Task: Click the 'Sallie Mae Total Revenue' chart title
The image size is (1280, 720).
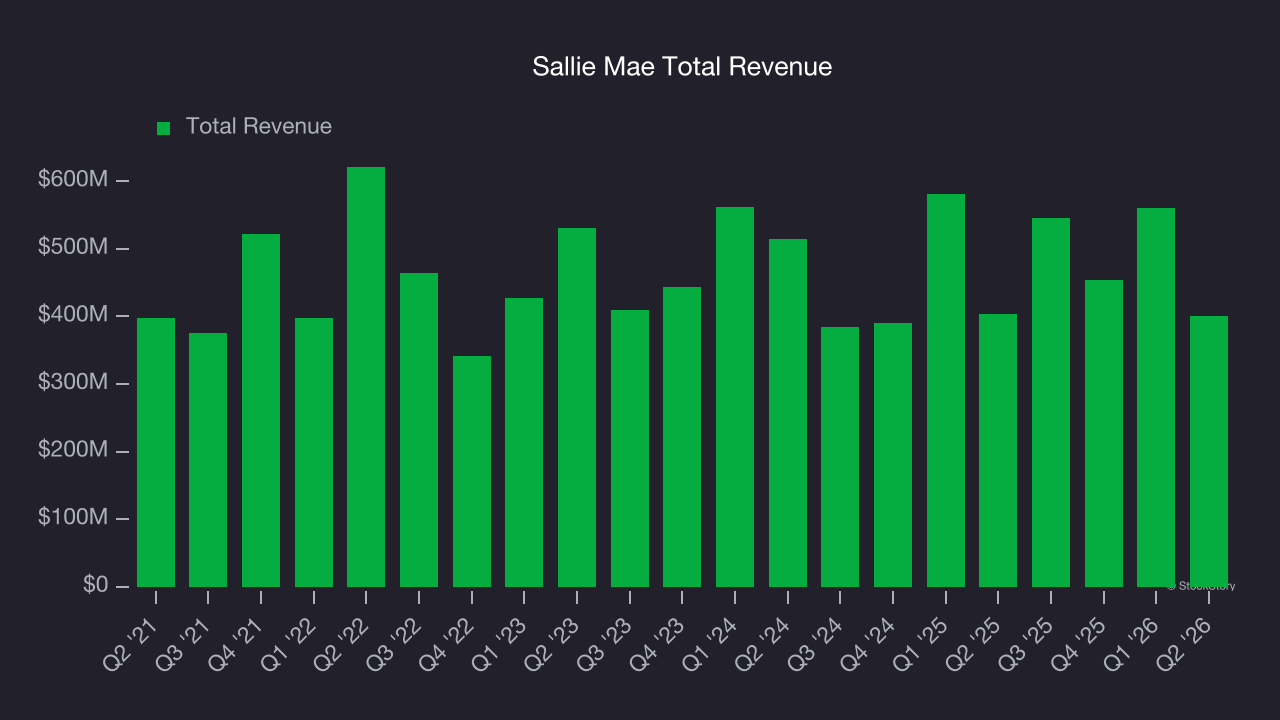Action: tap(682, 67)
